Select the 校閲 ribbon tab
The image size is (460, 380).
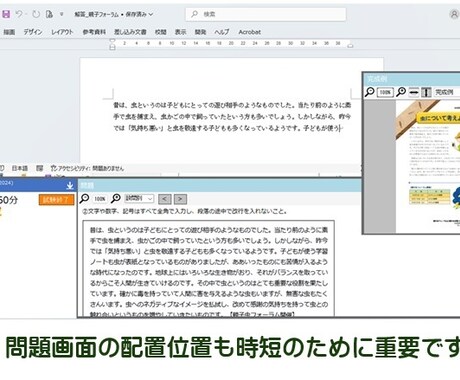point(160,32)
